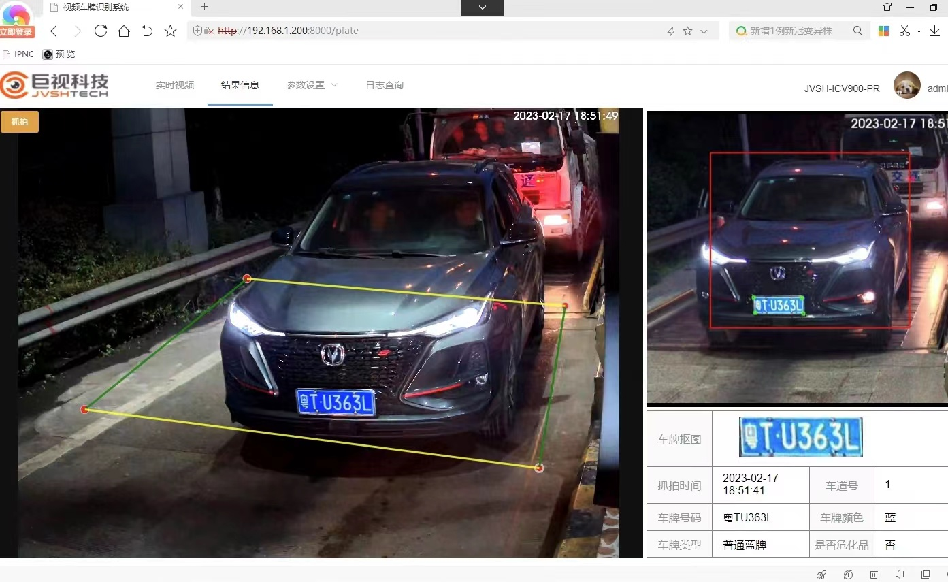Click the bottom-right red corner point of detection zone
The height and width of the screenshot is (583, 949).
coord(539,468)
